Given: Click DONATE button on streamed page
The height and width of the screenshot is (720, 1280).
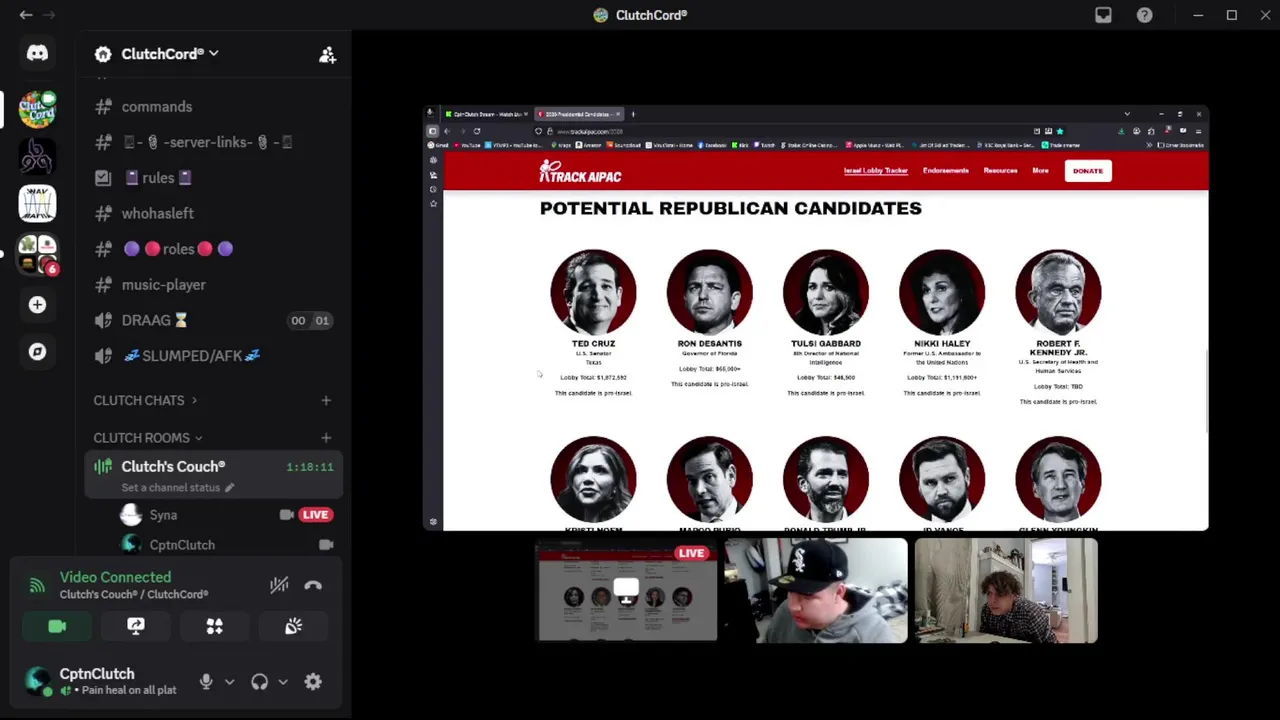Looking at the screenshot, I should point(1088,171).
